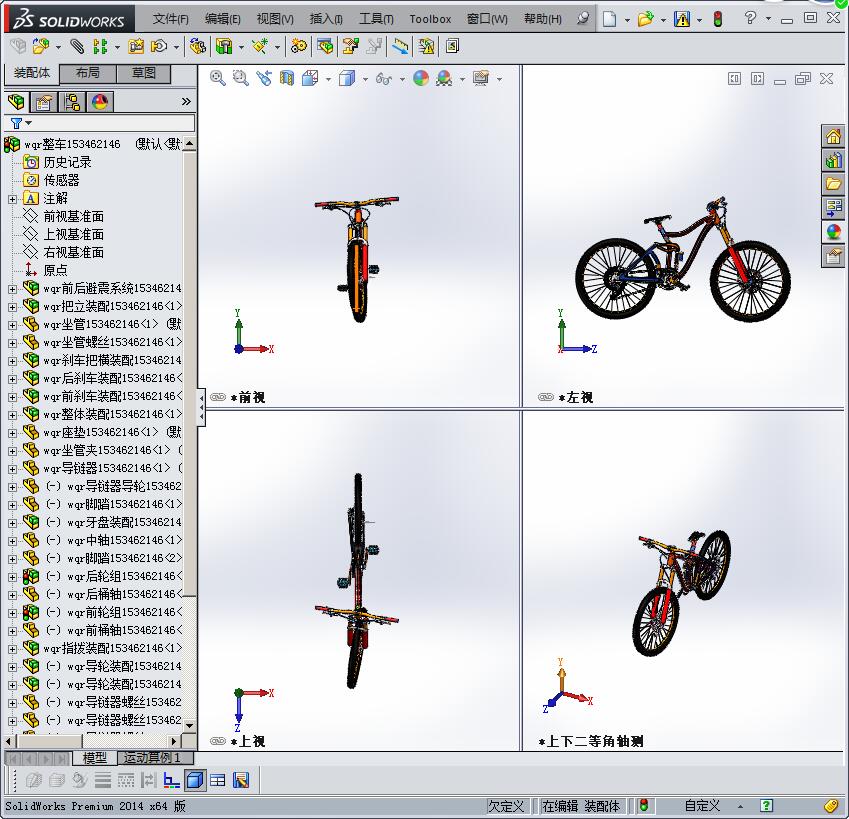Switch to the 草图 tab
Image resolution: width=849 pixels, height=819 pixels.
[x=143, y=73]
